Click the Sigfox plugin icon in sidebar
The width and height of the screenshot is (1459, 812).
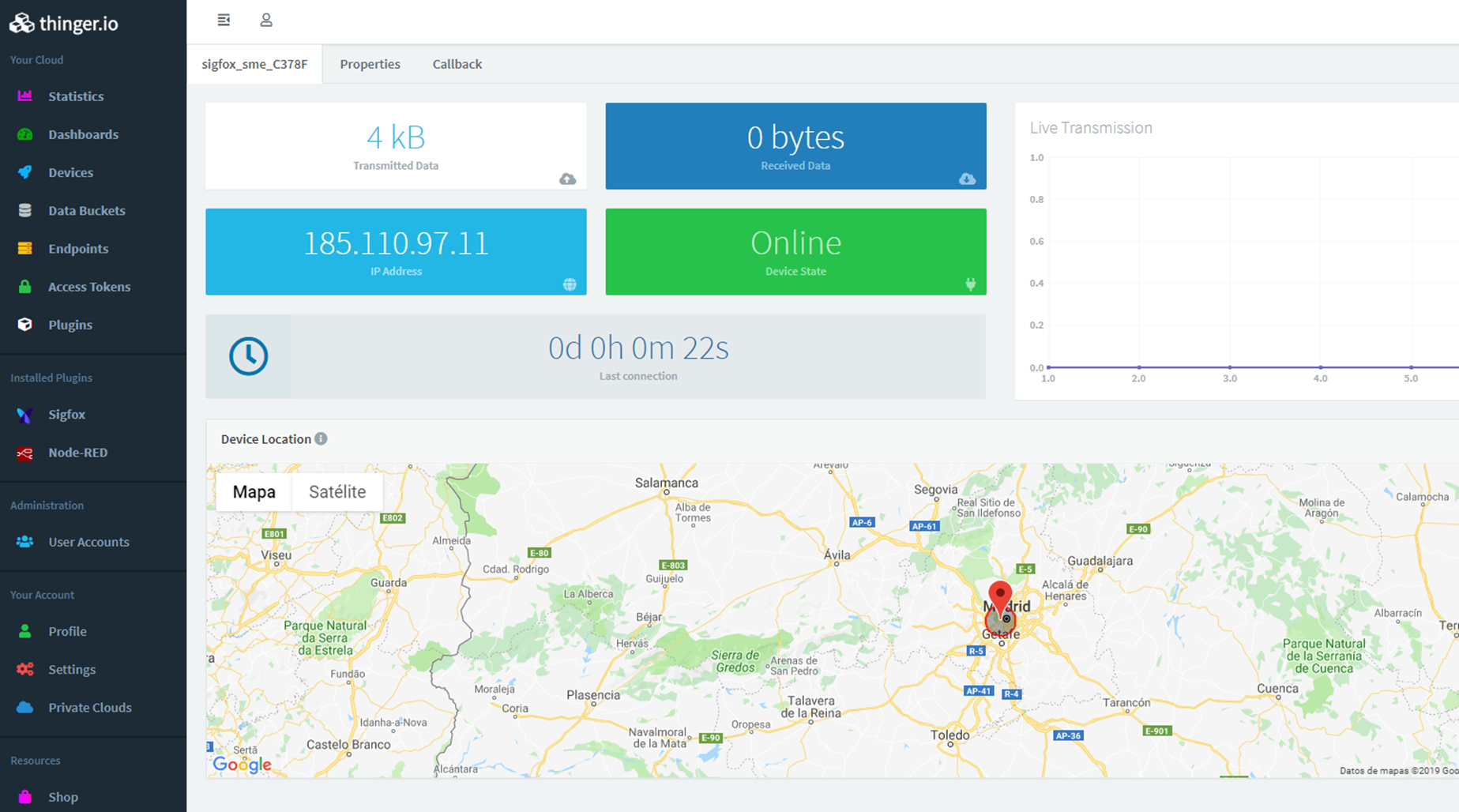[x=24, y=415]
